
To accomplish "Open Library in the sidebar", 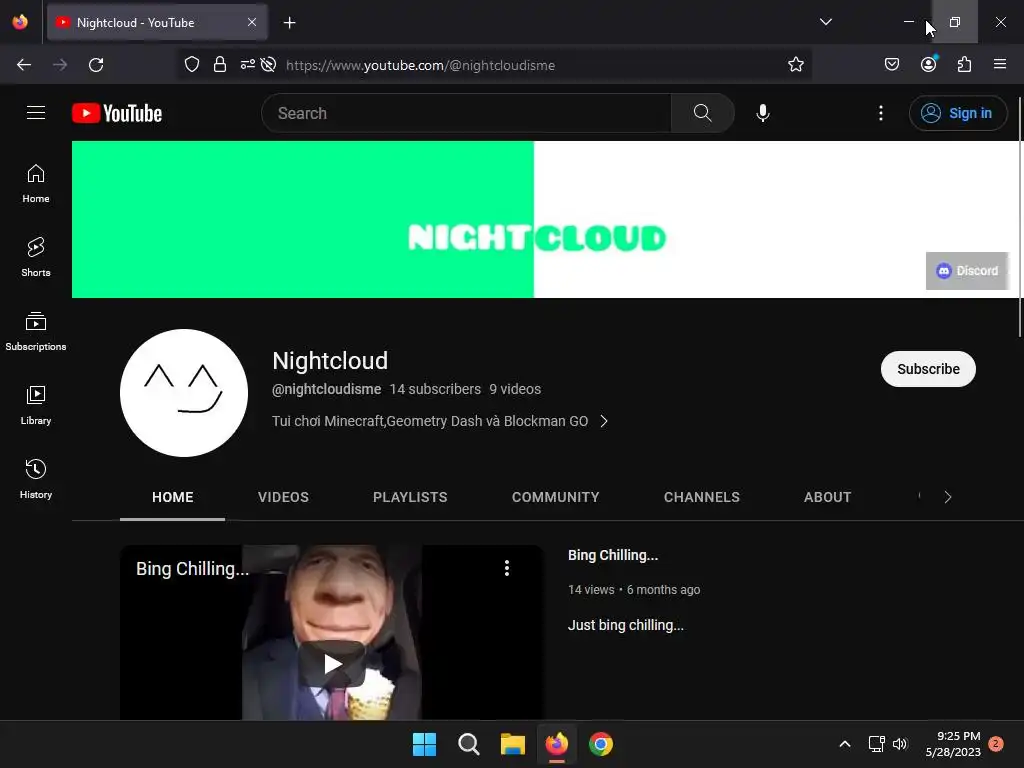I will (x=36, y=406).
